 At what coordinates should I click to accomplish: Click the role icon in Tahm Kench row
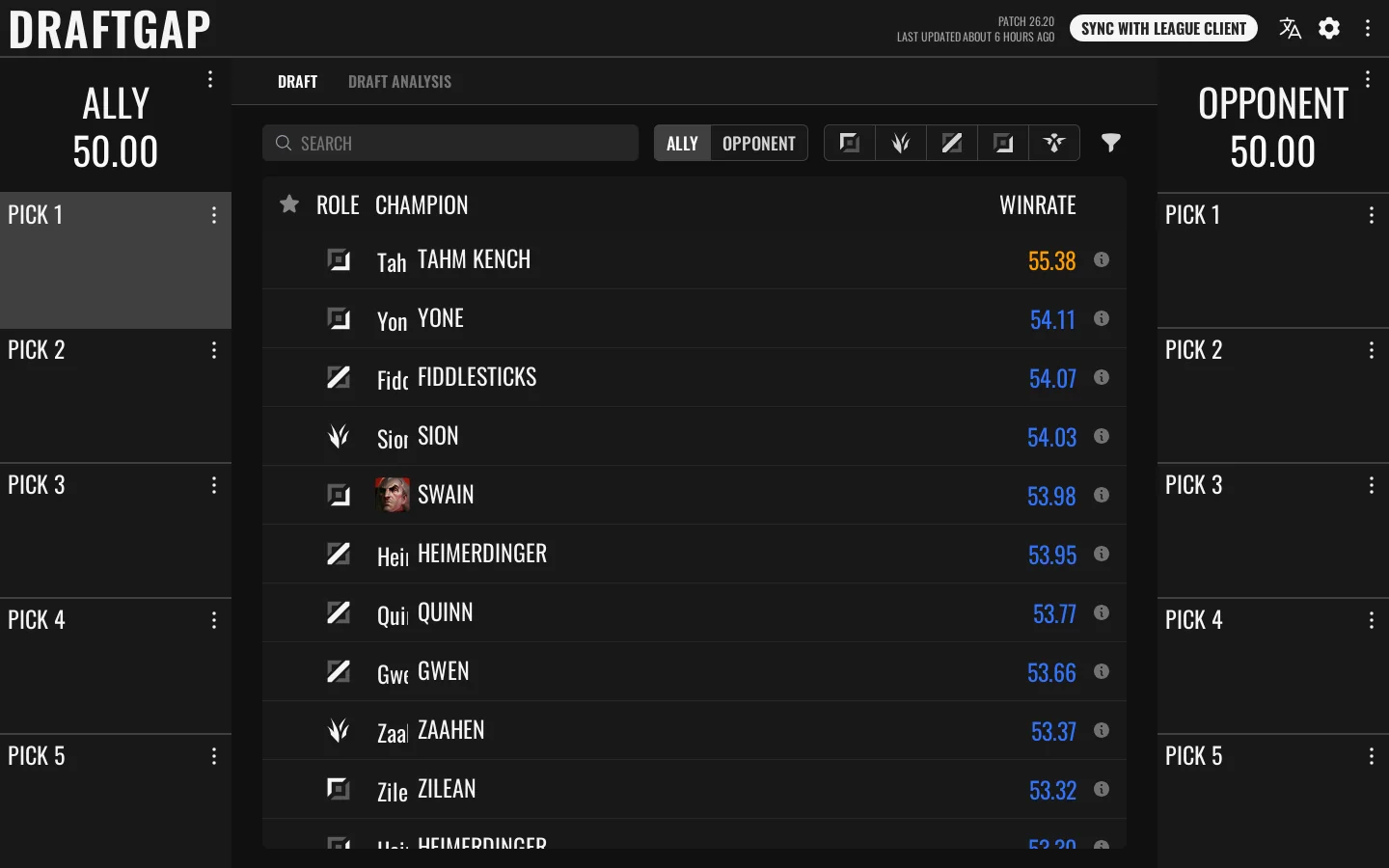pyautogui.click(x=339, y=259)
